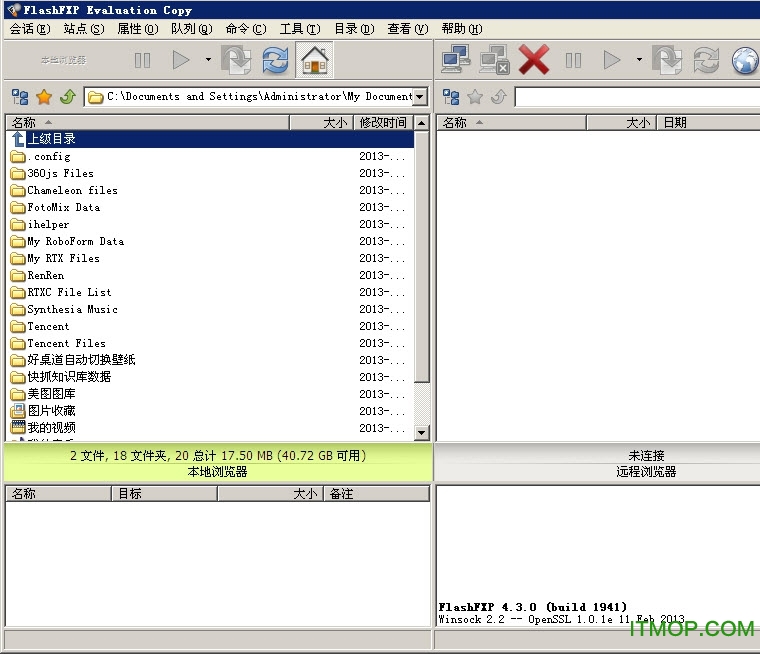Screen dimensions: 760x654
Task: Open the 队列 menu
Action: pos(191,29)
